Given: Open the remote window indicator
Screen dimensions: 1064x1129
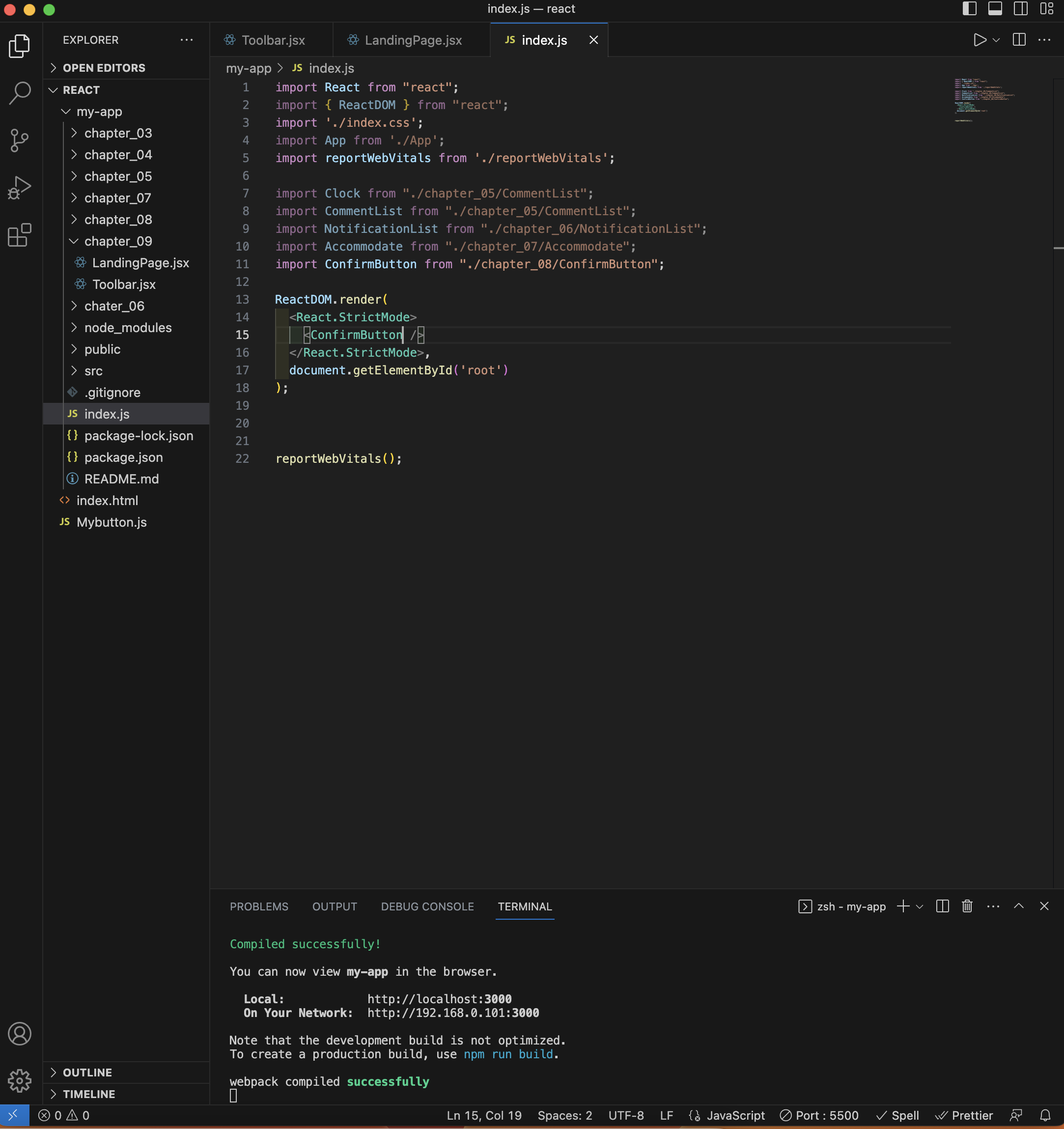Looking at the screenshot, I should point(14,1115).
